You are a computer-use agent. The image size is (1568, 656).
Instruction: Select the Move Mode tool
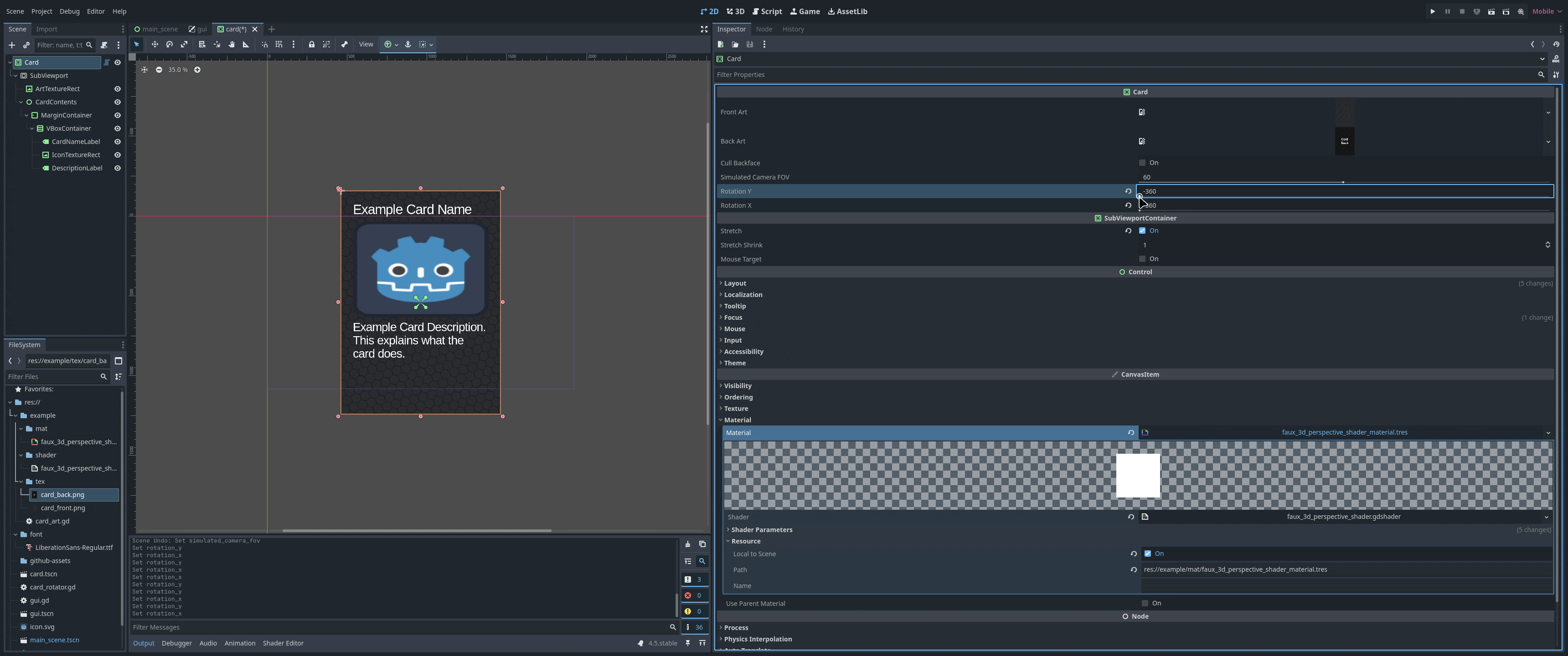tap(155, 45)
